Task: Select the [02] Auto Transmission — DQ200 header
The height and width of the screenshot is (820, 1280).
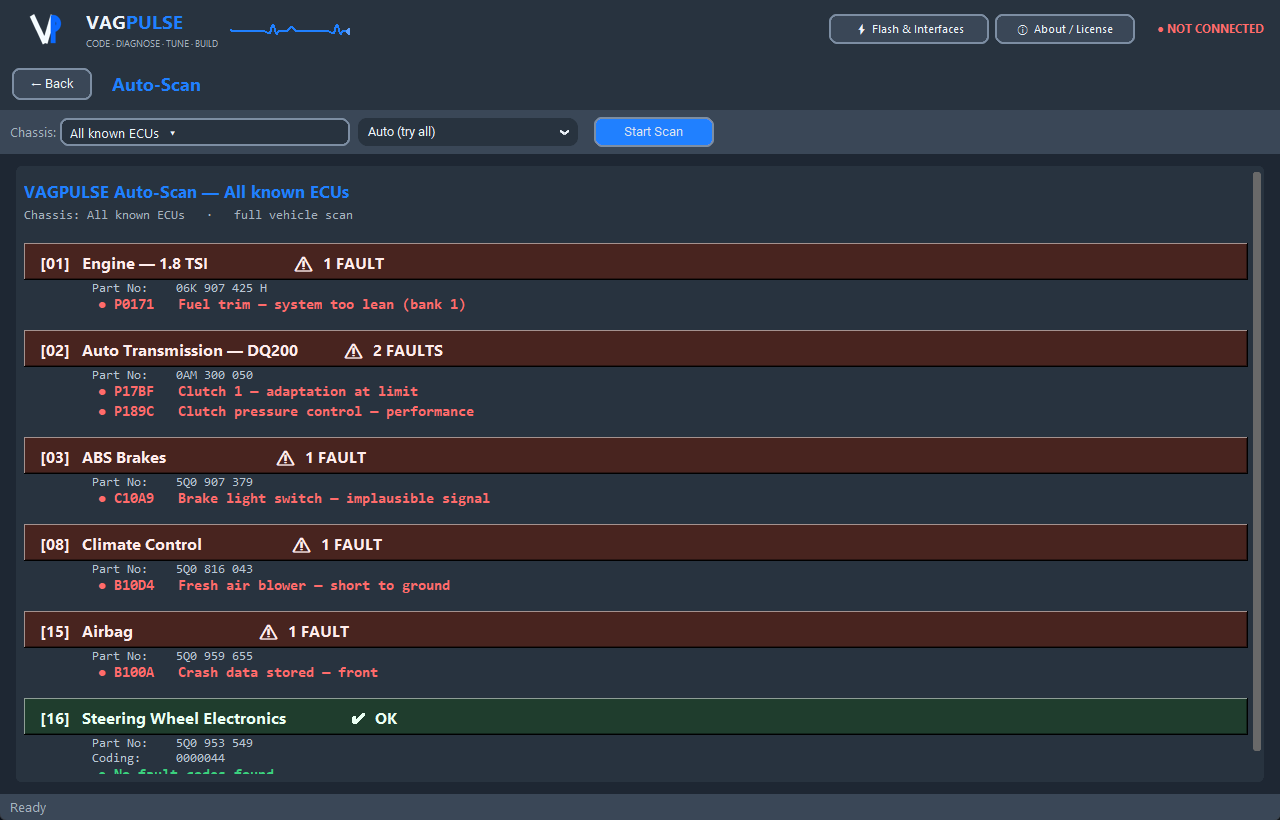Action: click(x=636, y=351)
